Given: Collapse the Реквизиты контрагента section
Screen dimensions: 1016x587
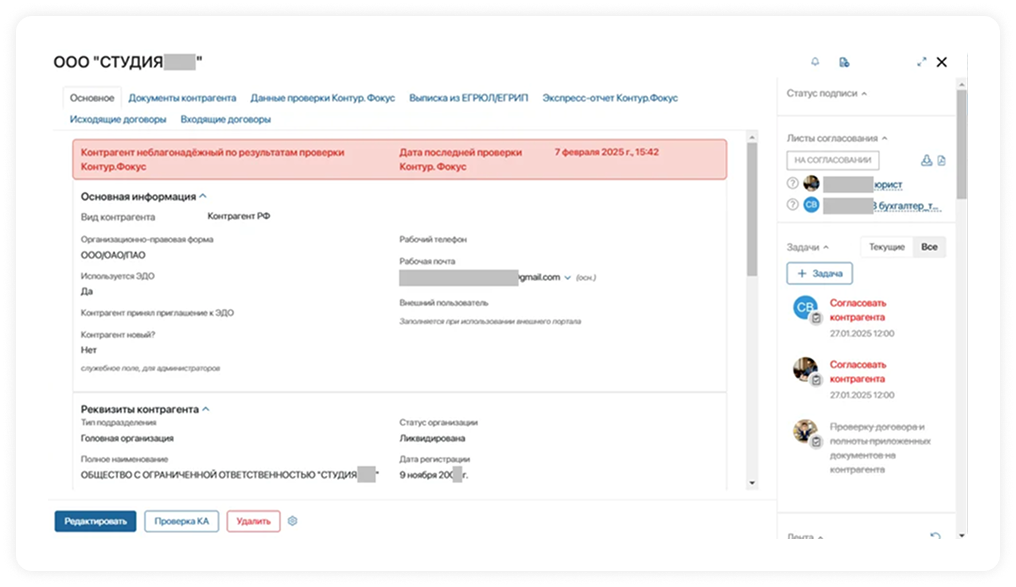Looking at the screenshot, I should (206, 409).
